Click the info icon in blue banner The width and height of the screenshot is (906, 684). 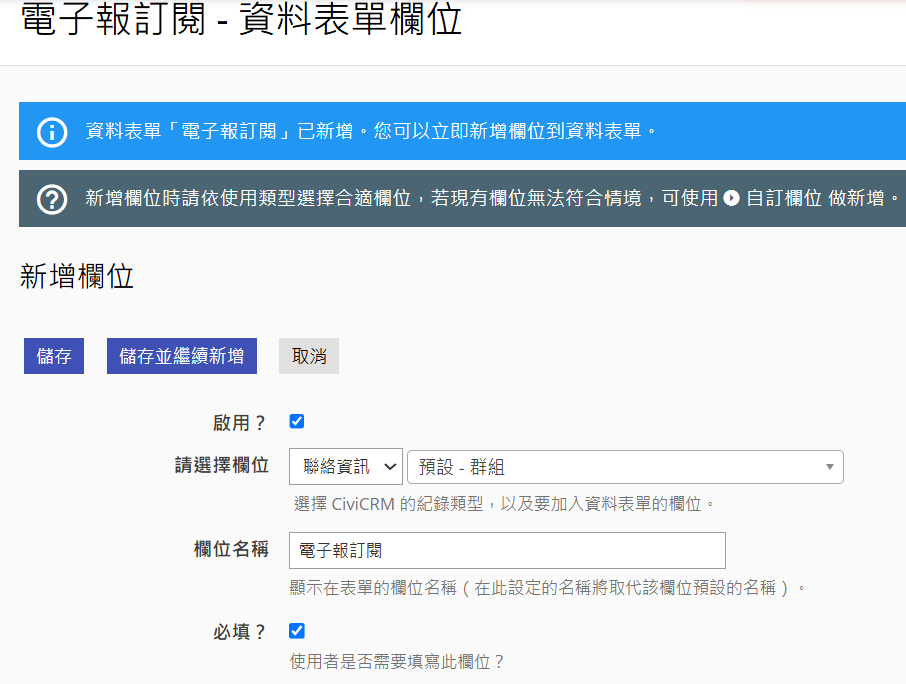click(52, 132)
